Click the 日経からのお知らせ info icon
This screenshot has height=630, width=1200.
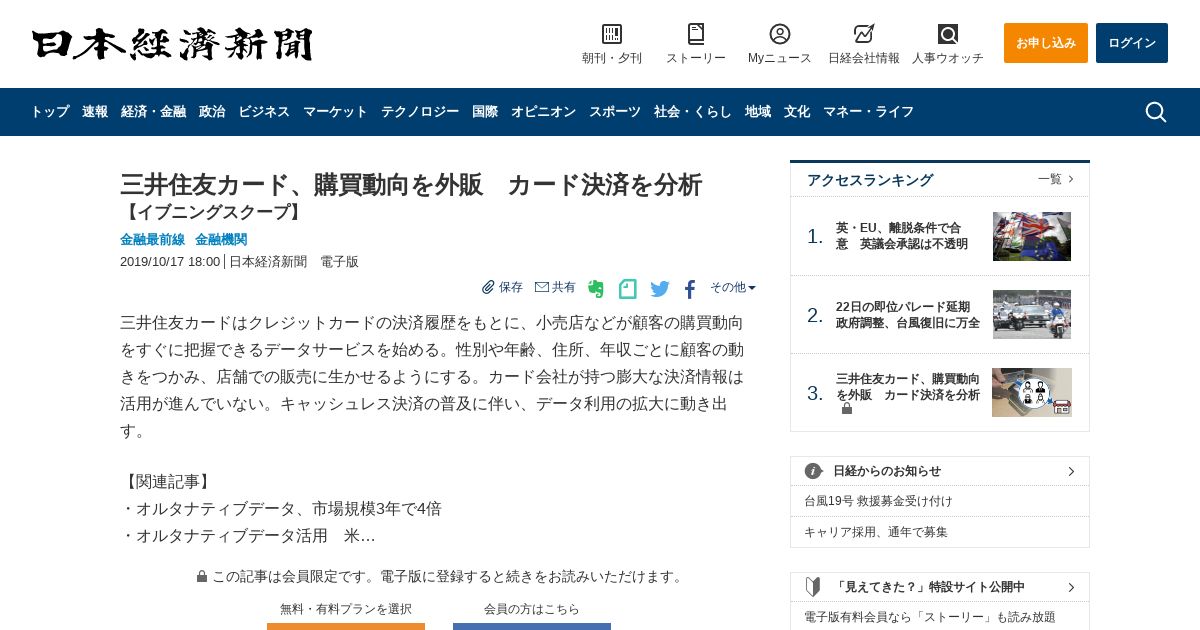[813, 471]
